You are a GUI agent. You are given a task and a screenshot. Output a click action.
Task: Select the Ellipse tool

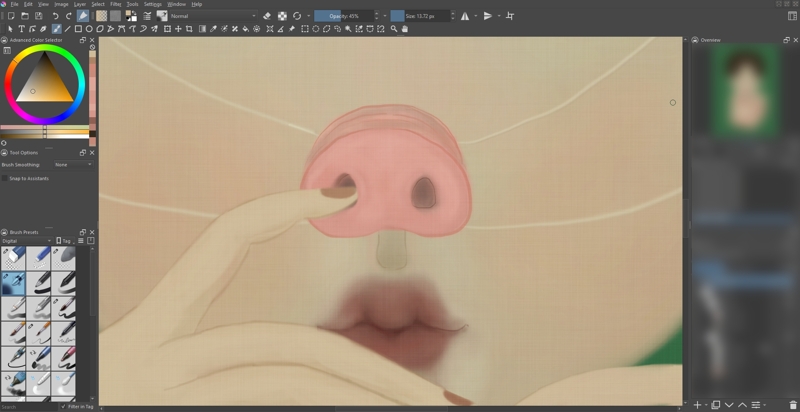[x=89, y=29]
